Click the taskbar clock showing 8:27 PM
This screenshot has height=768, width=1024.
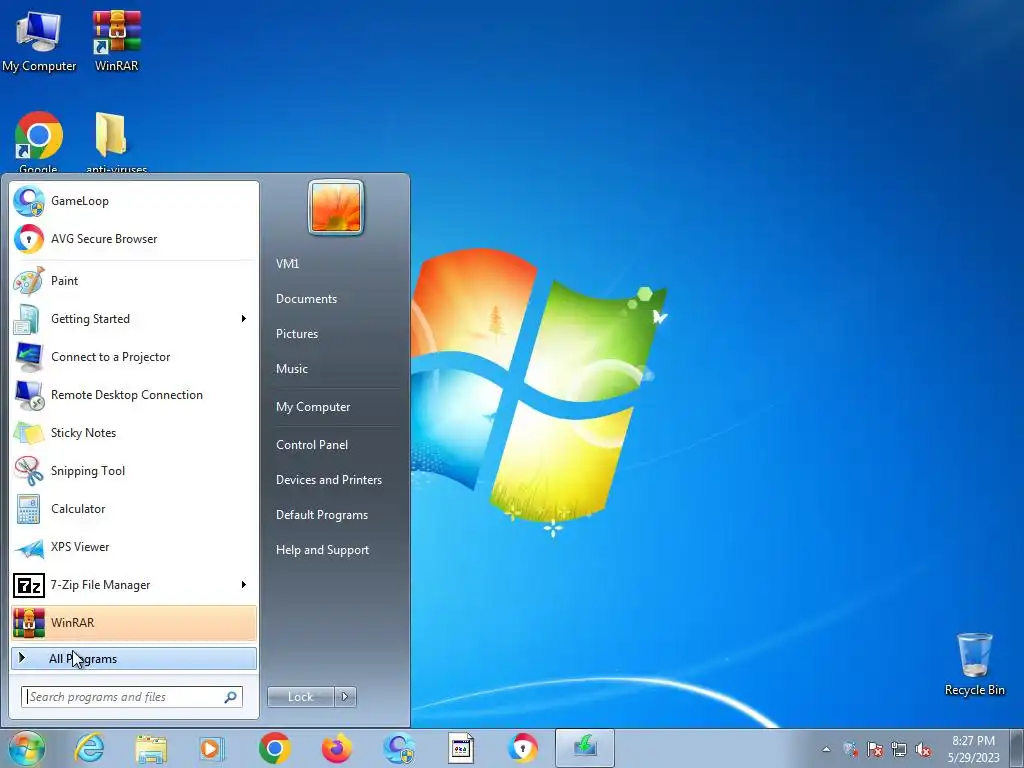pyautogui.click(x=973, y=749)
